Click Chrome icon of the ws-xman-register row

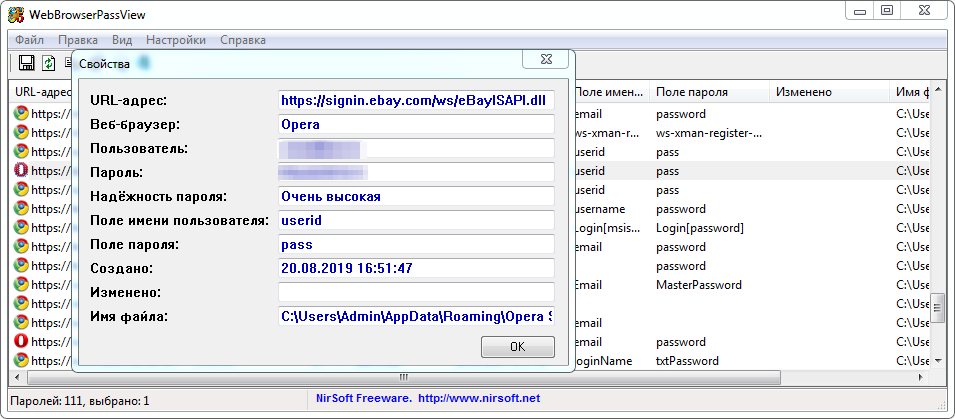point(21,133)
